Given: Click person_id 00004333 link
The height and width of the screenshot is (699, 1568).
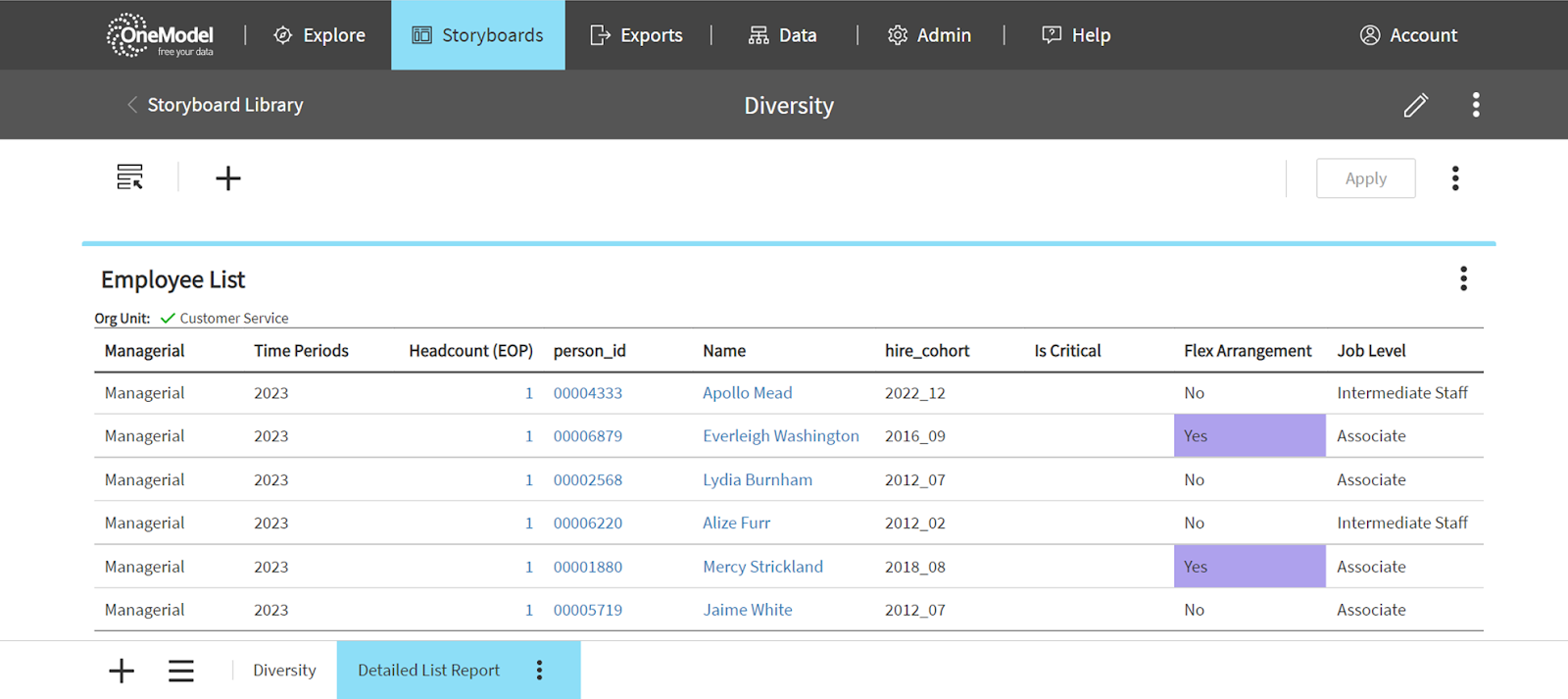Looking at the screenshot, I should (587, 393).
